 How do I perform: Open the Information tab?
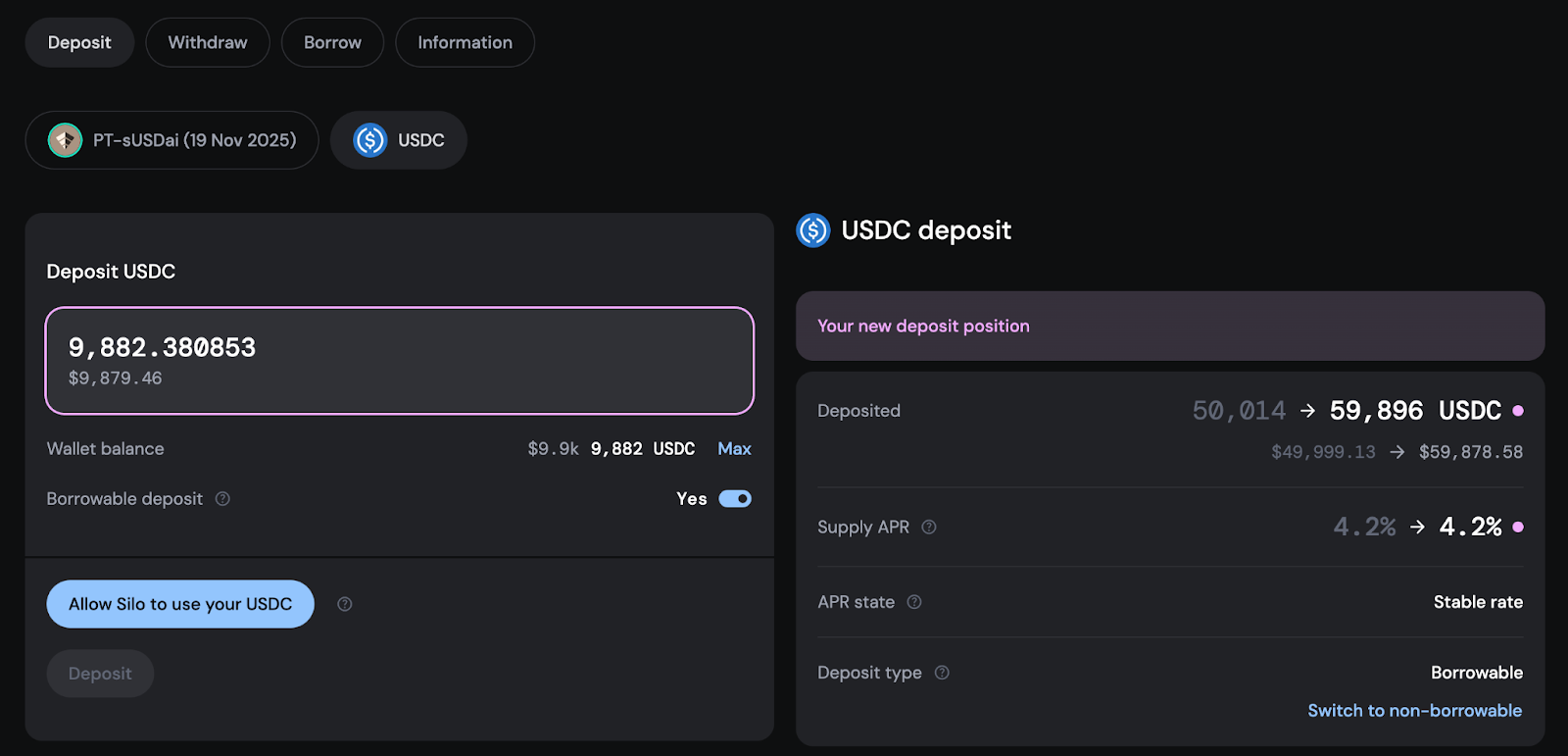(x=465, y=43)
